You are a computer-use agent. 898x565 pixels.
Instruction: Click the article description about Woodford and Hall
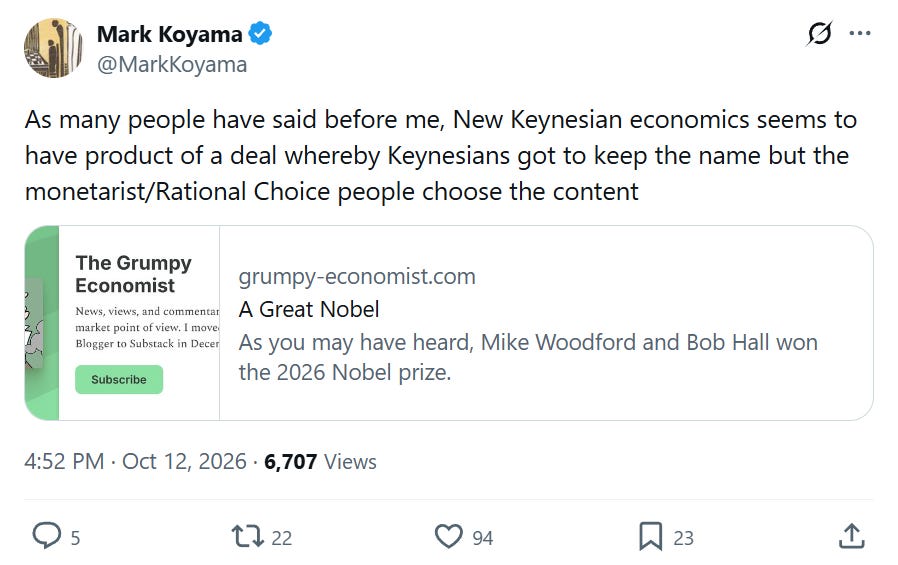pos(528,357)
